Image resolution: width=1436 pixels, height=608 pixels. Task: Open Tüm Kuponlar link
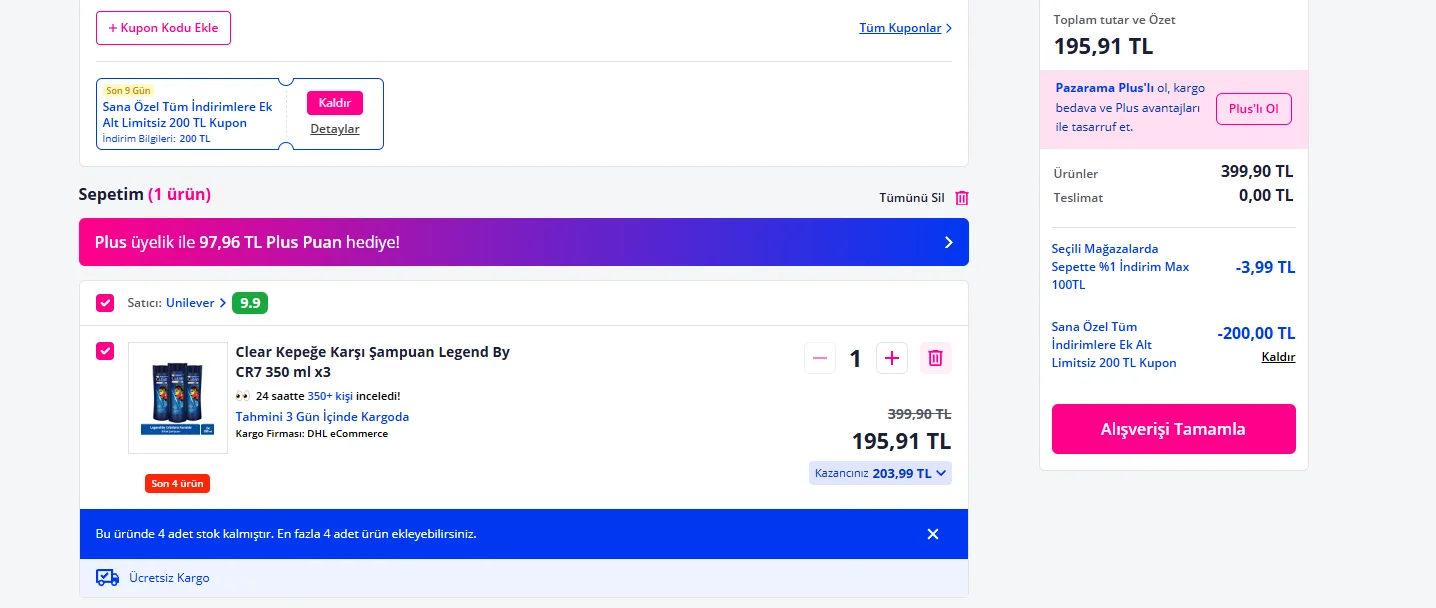coord(905,28)
